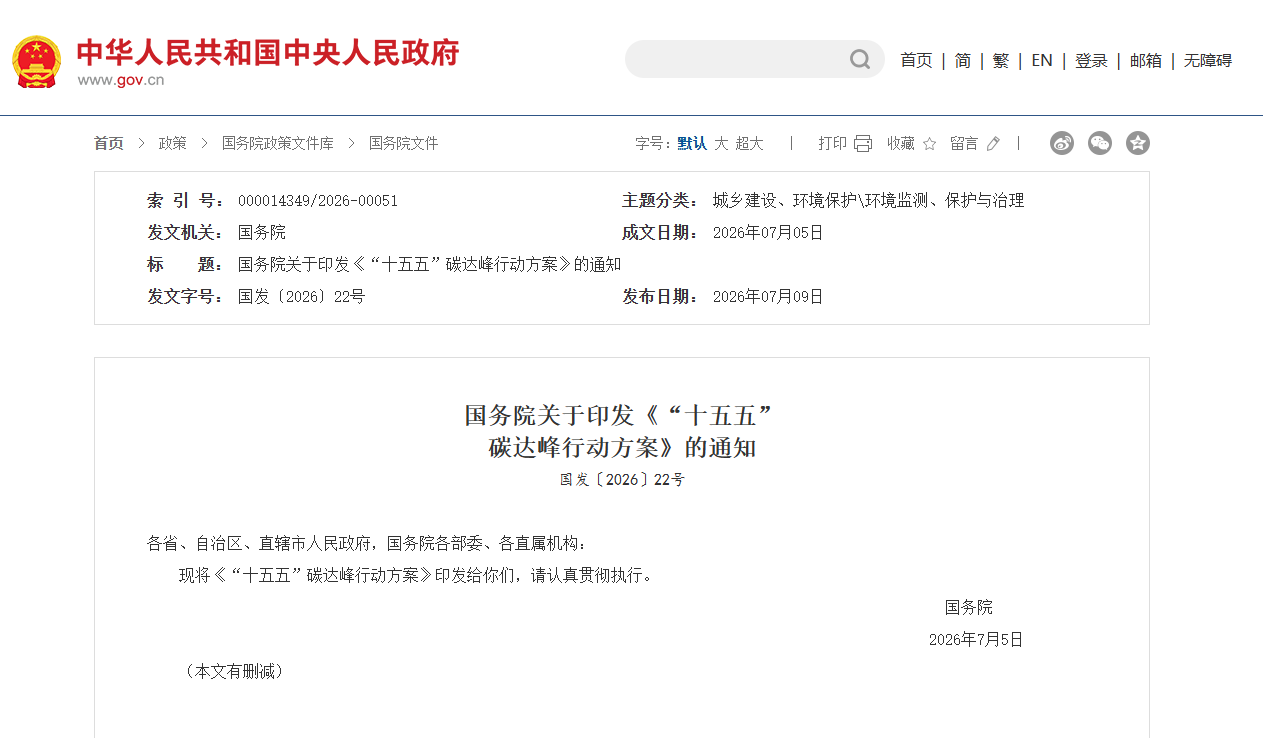Viewport: 1263px width, 738px height.
Task: Open the 登录 login link
Action: [x=1091, y=61]
